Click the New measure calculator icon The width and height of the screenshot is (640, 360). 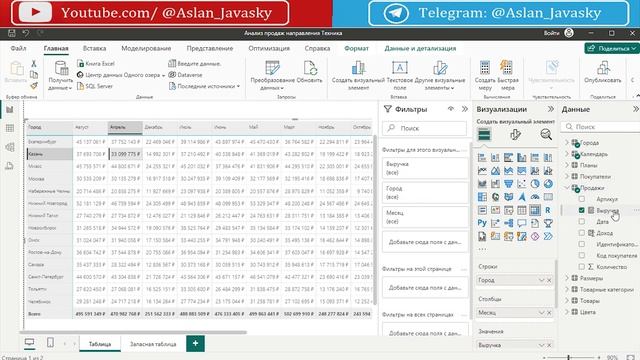click(x=485, y=76)
